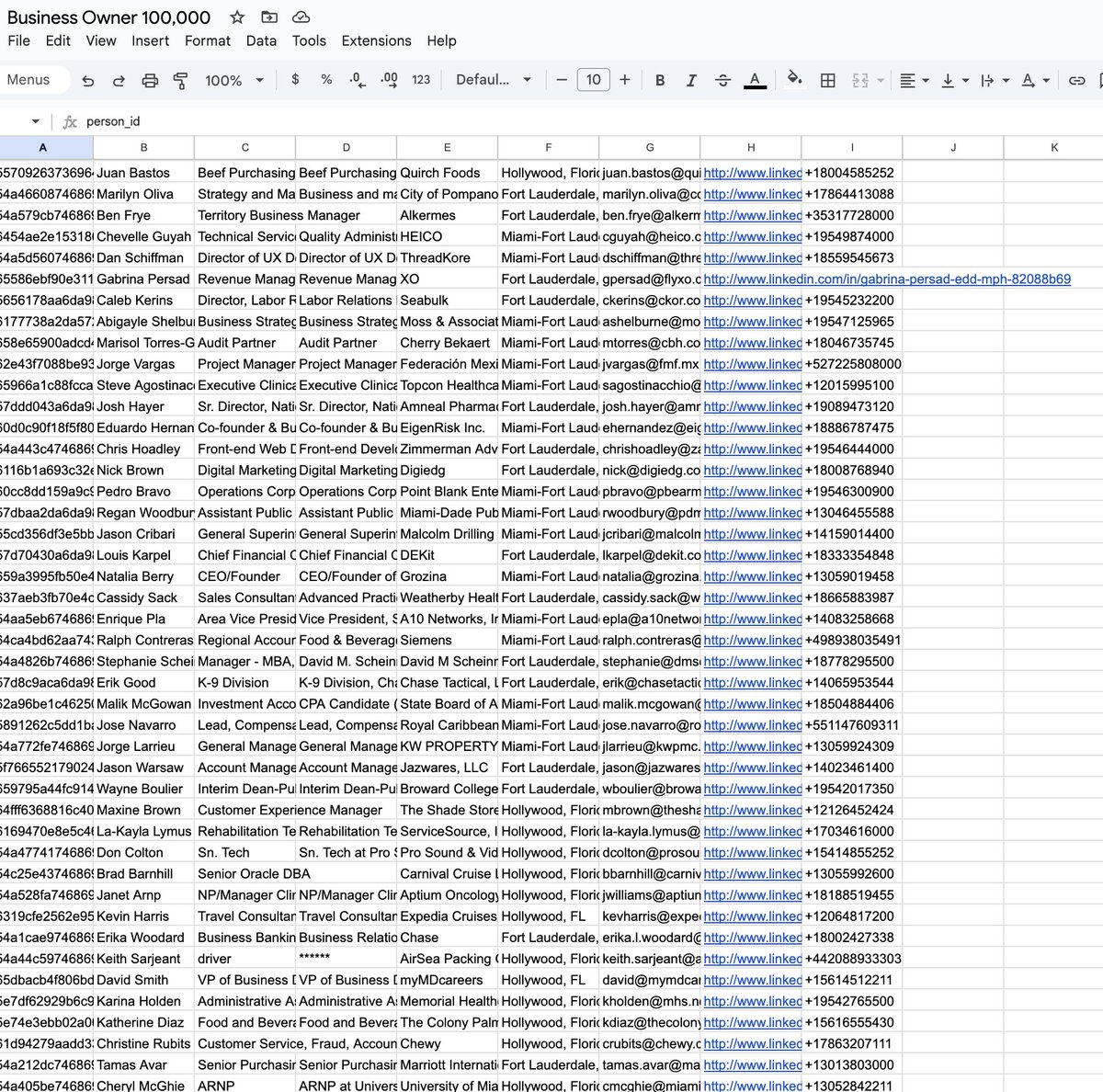Undo the last action
Viewport: 1103px width, 1092px height.
click(88, 81)
